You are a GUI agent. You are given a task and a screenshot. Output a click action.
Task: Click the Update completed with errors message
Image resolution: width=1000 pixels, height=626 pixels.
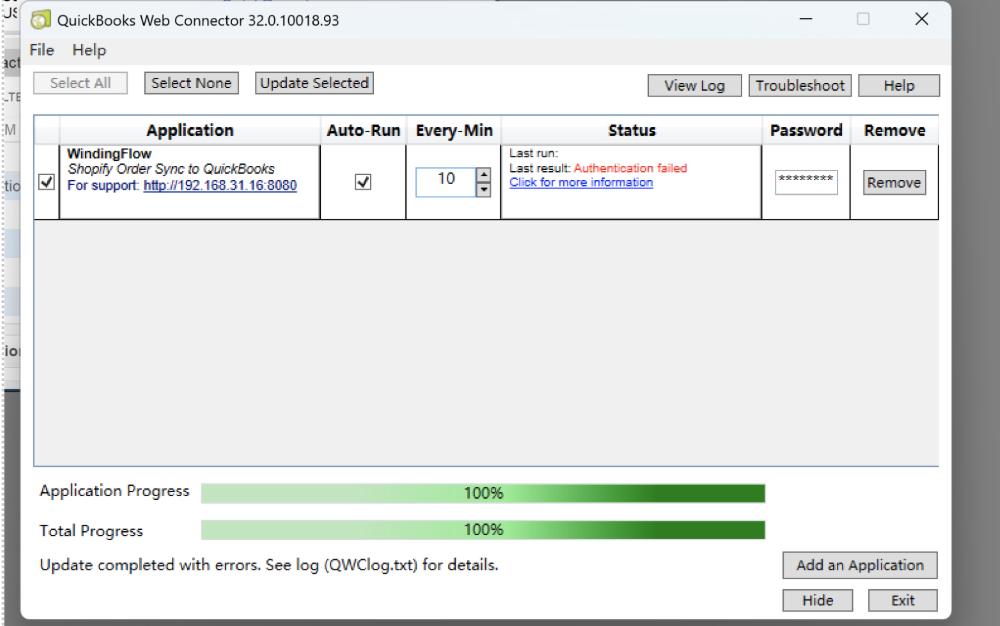click(268, 565)
